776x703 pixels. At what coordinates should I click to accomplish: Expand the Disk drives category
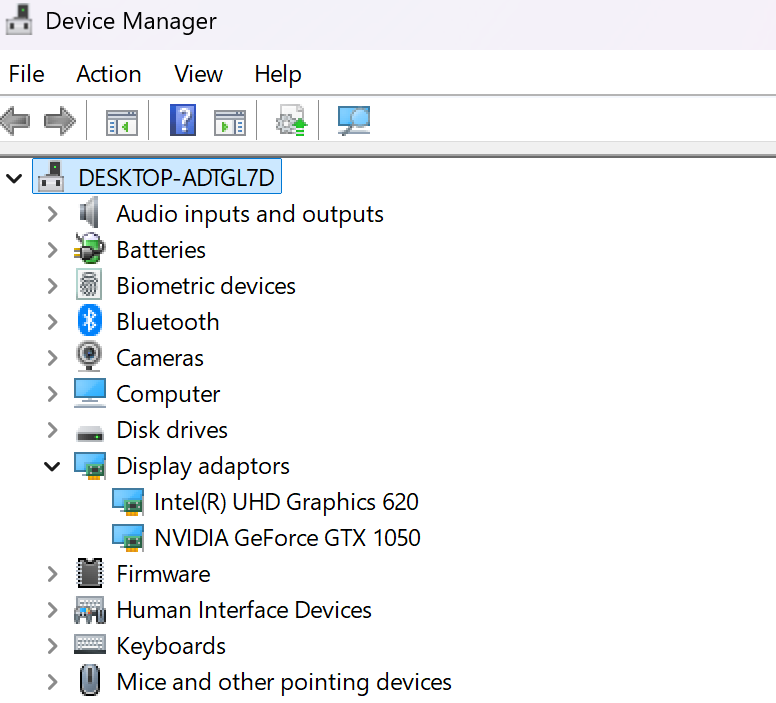pos(52,430)
